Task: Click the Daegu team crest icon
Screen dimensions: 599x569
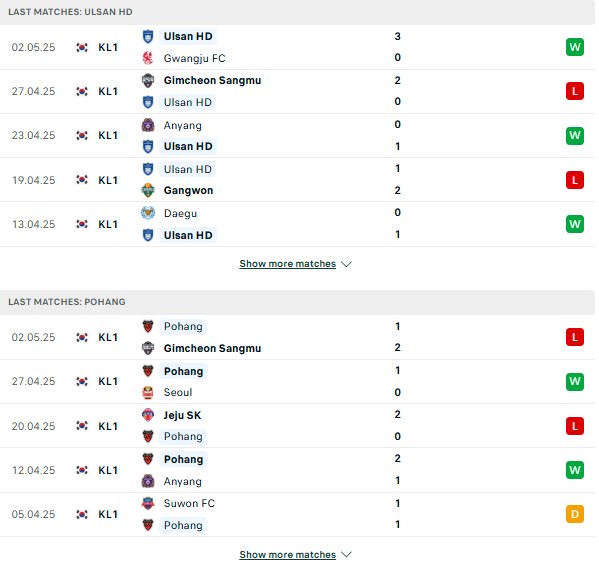Action: (148, 213)
